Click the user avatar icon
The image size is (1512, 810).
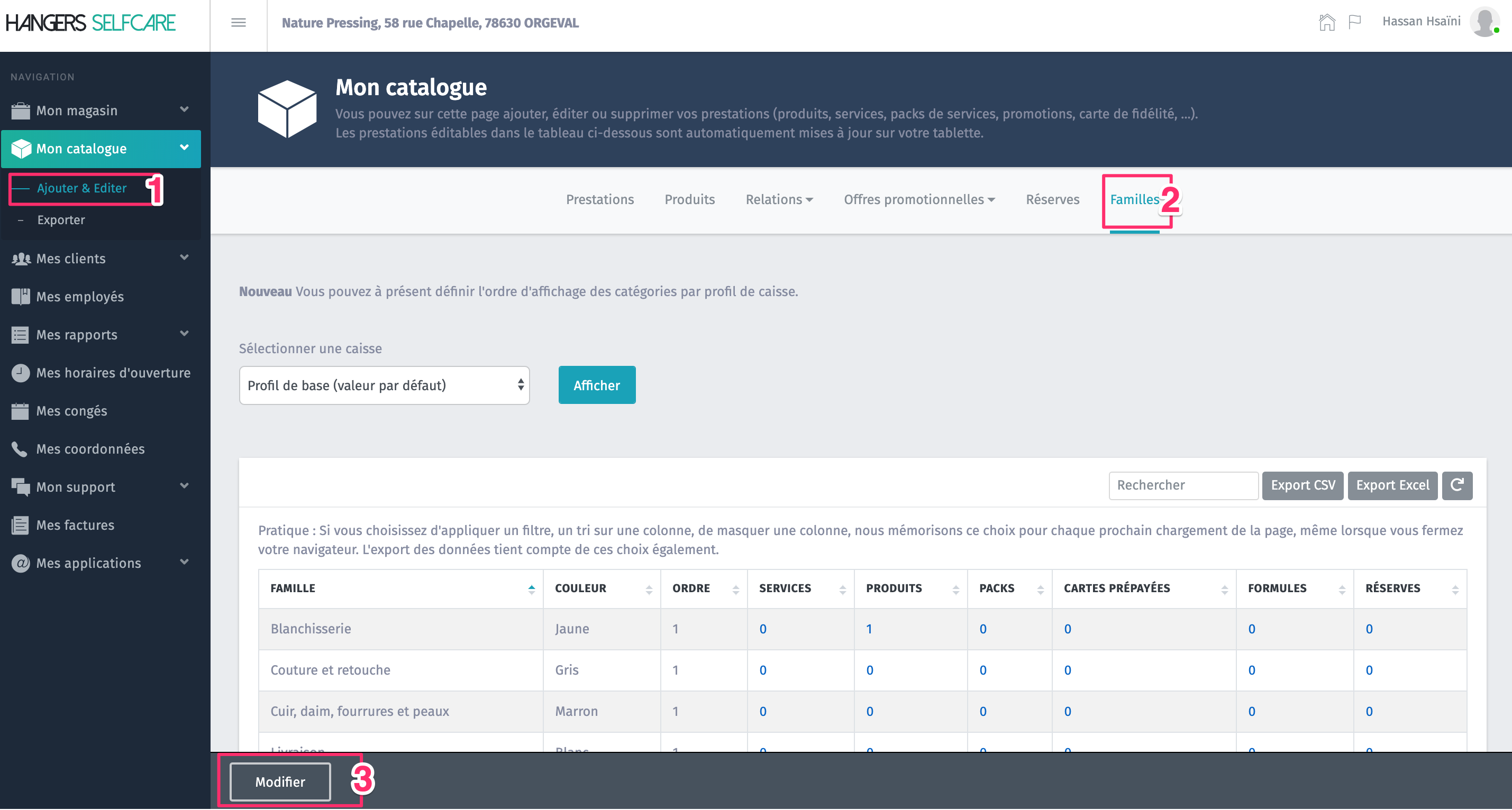1484,22
